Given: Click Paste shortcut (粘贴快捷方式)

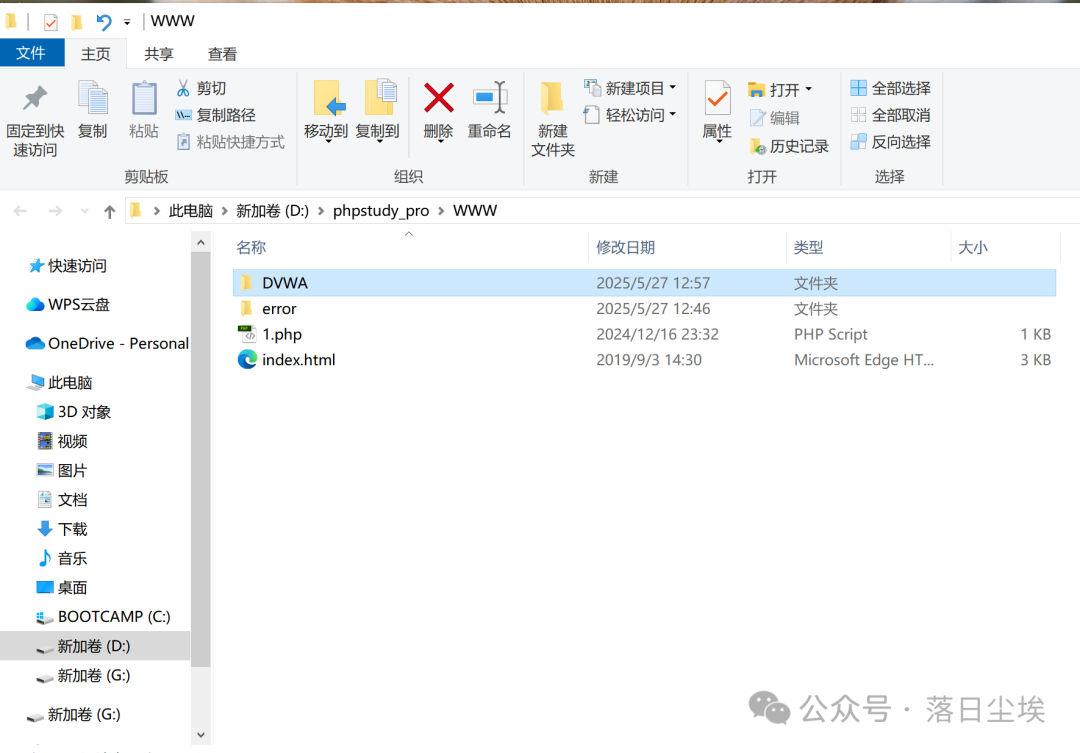Looking at the screenshot, I should pyautogui.click(x=230, y=142).
